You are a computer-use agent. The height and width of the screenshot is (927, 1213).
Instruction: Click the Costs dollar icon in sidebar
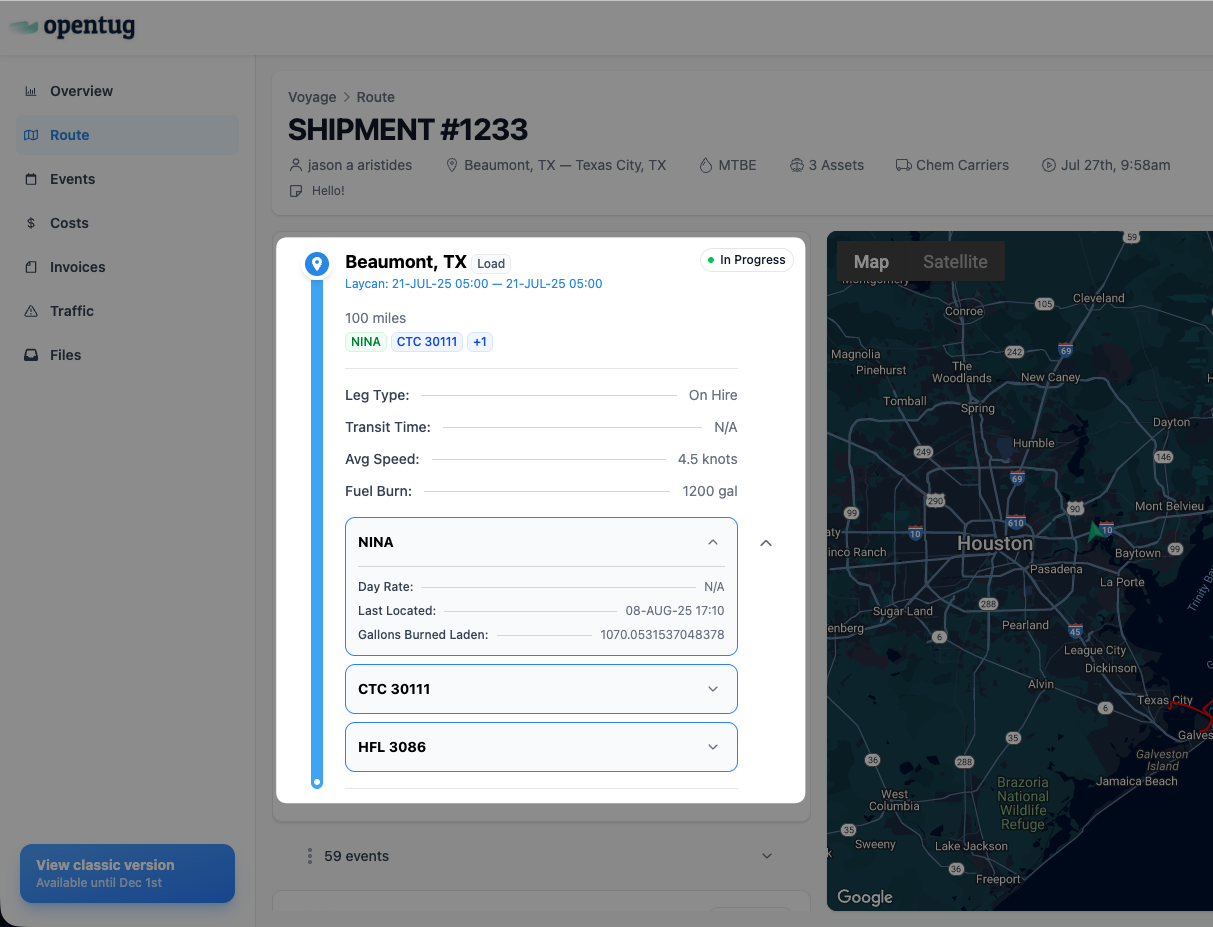31,223
